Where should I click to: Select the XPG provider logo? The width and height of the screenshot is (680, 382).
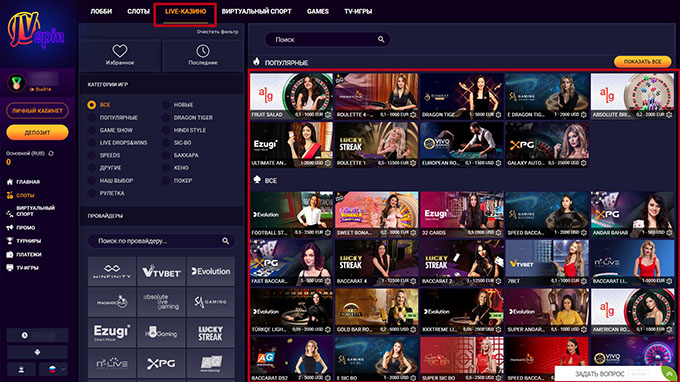161,363
